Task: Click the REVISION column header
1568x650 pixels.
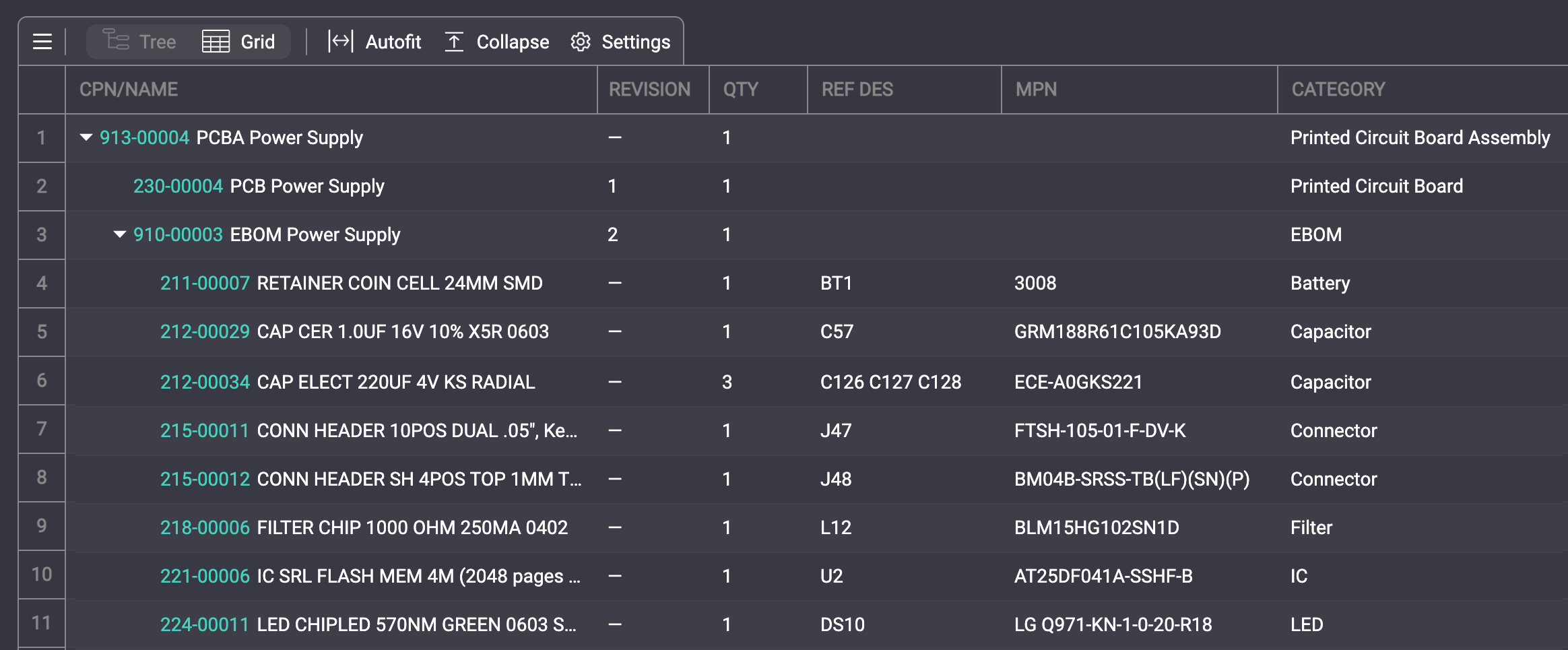Action: (x=649, y=90)
